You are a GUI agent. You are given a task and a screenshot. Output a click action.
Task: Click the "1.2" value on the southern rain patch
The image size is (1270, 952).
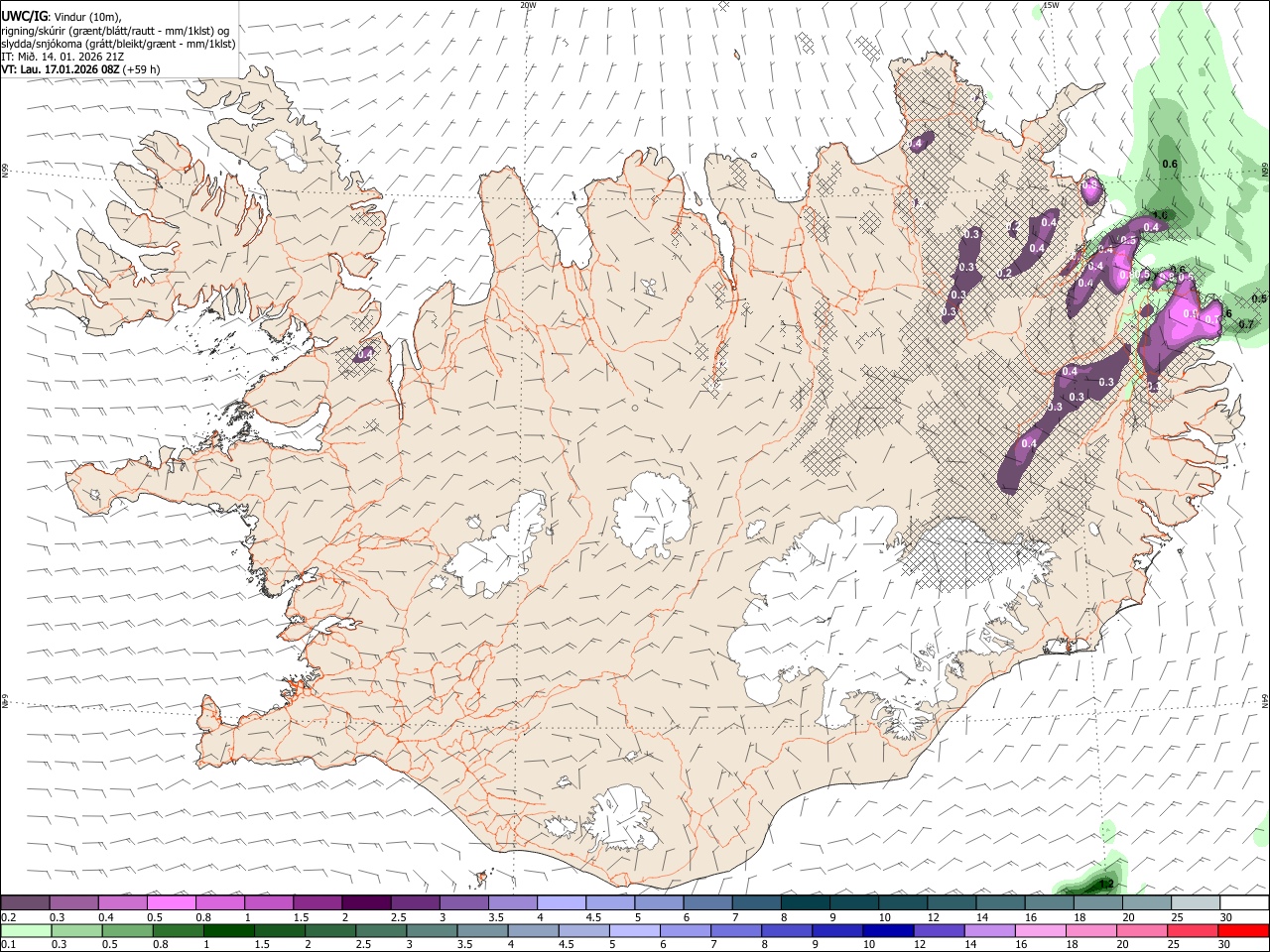click(1108, 885)
